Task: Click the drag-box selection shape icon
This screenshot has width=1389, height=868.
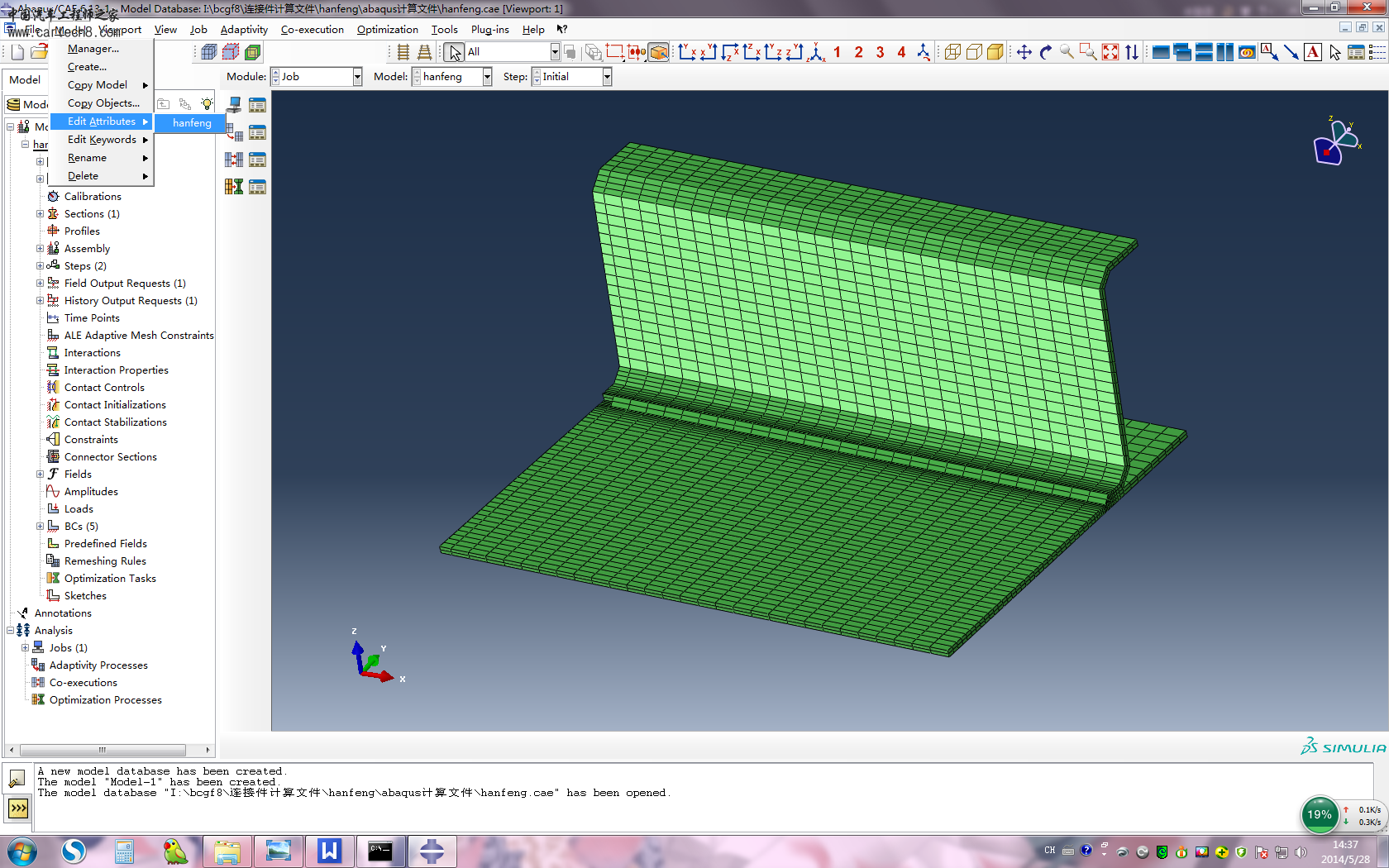Action: [x=614, y=52]
